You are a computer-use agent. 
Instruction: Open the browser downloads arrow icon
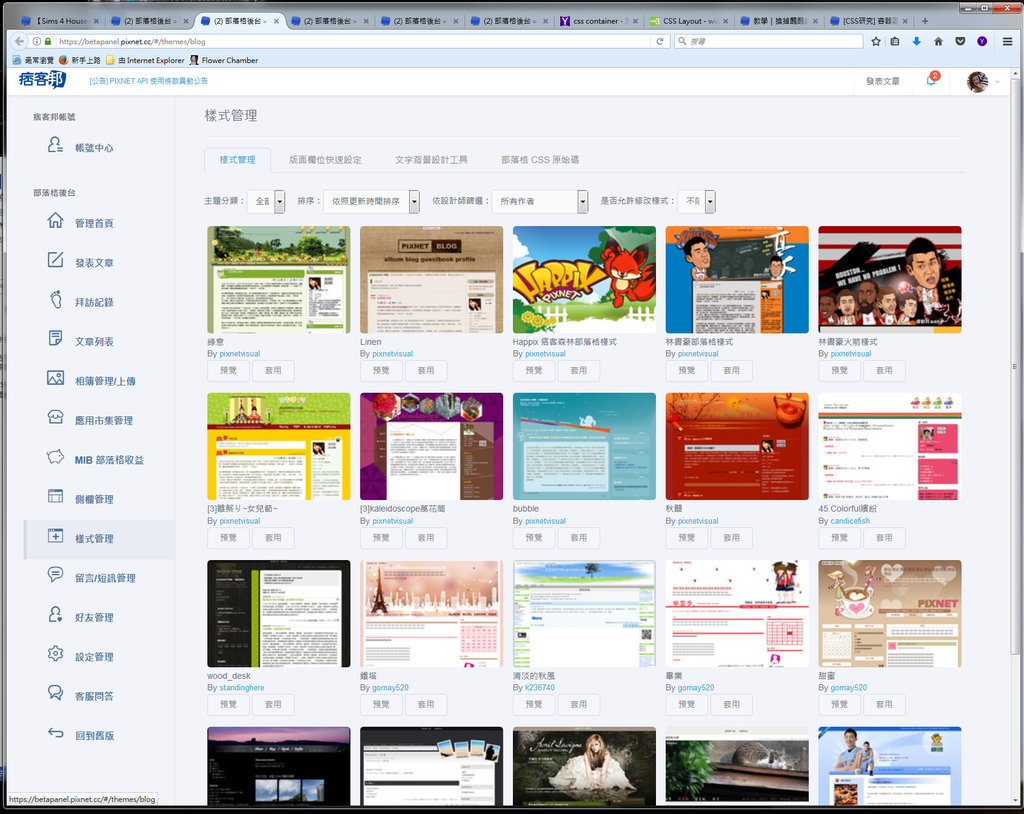pyautogui.click(x=916, y=41)
